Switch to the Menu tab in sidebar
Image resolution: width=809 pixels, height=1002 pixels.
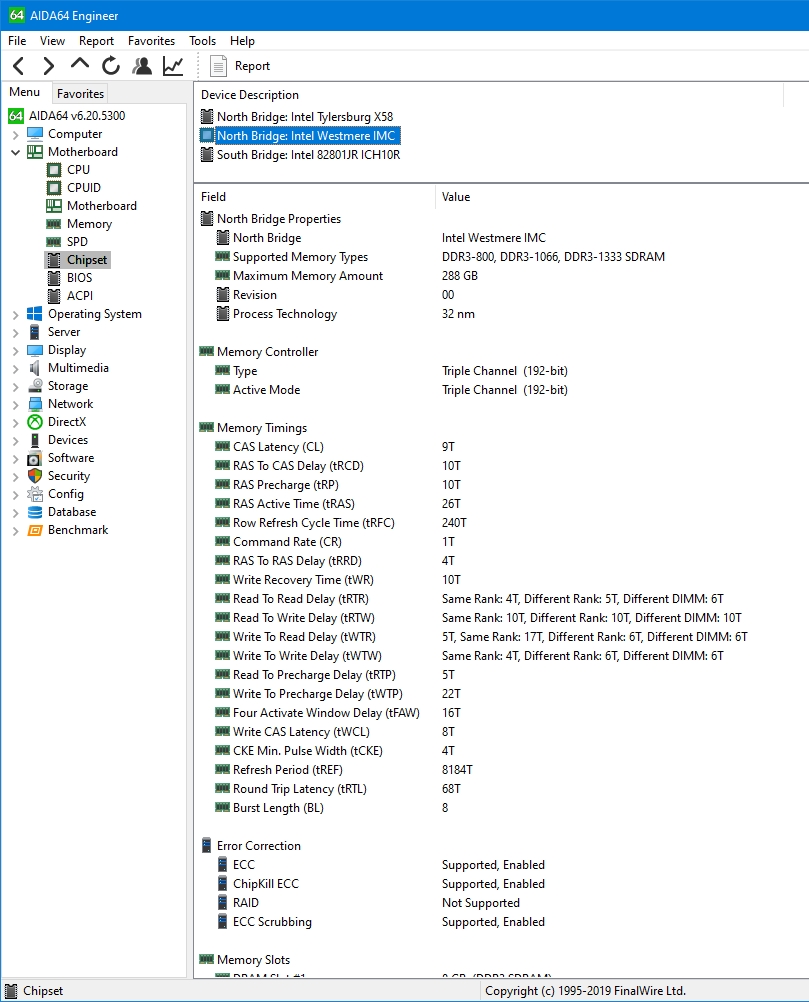pyautogui.click(x=24, y=93)
